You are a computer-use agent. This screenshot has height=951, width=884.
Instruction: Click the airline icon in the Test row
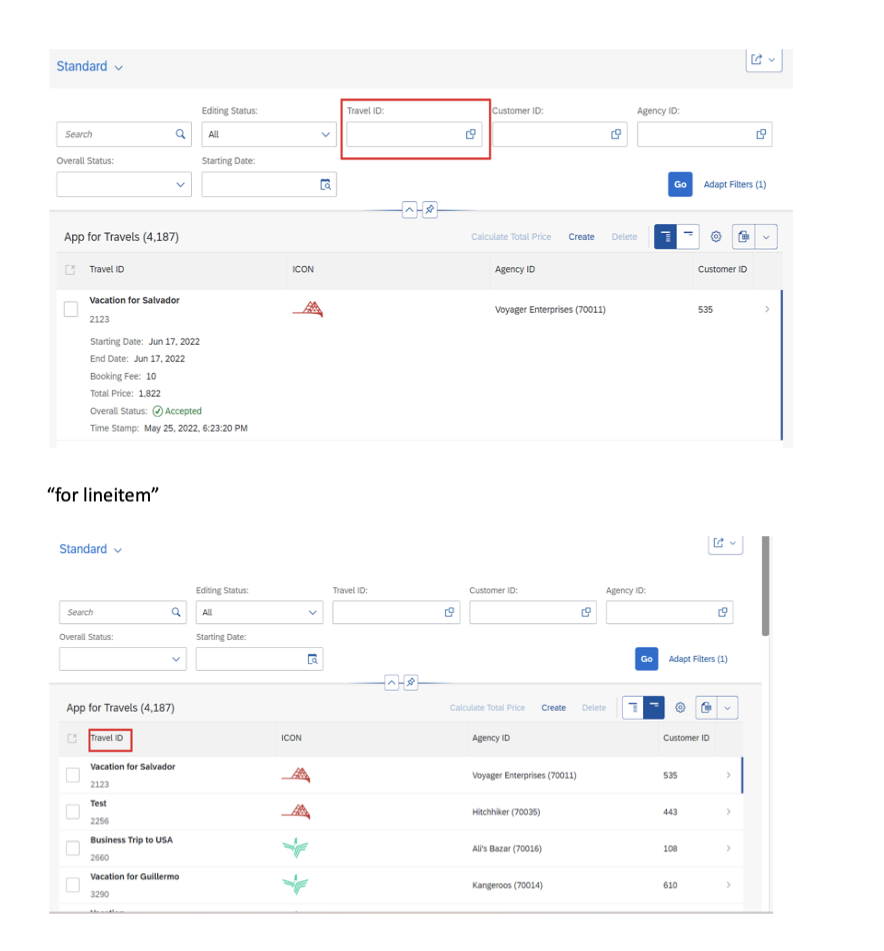pos(296,812)
